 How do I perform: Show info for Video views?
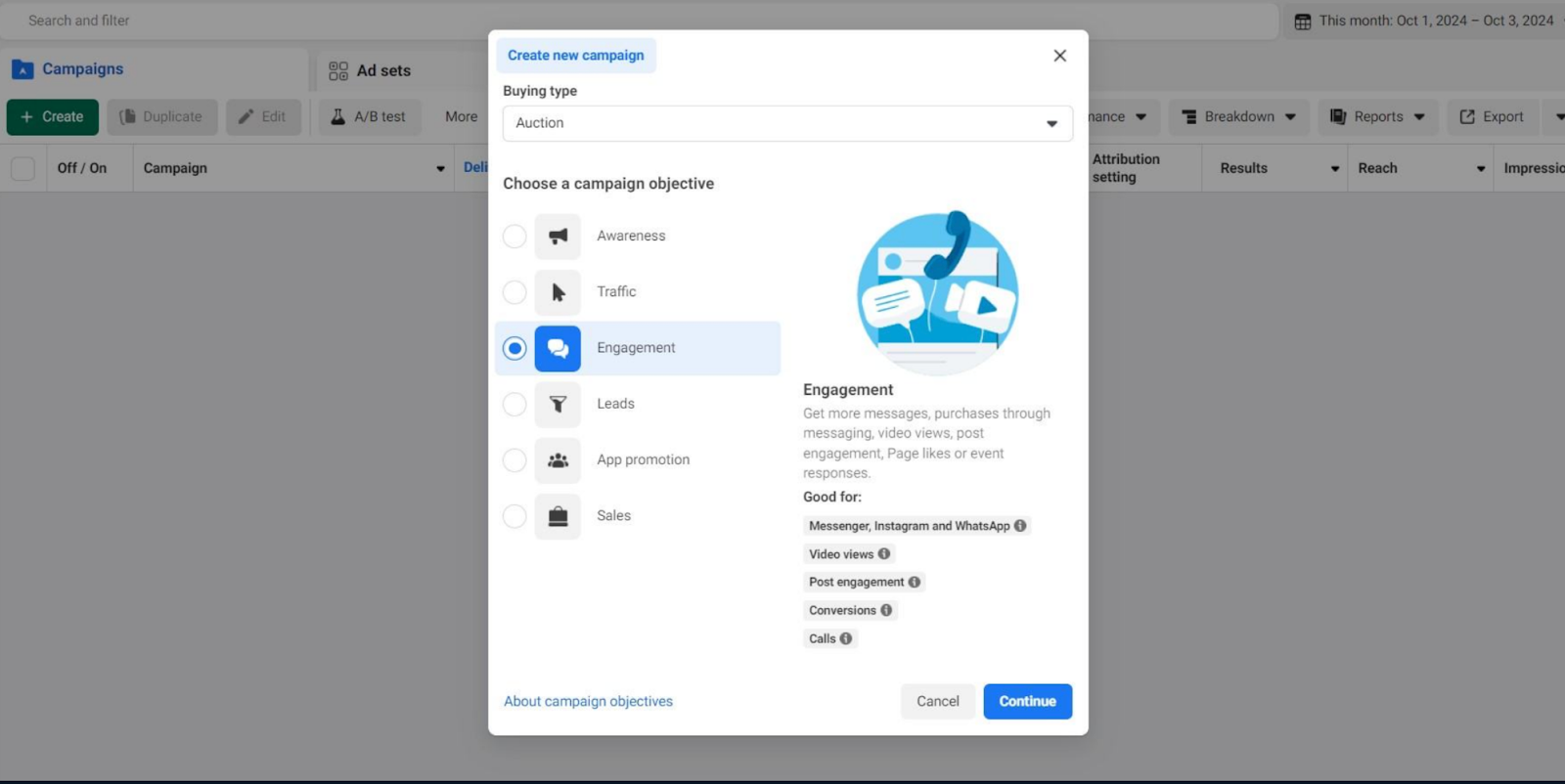pyautogui.click(x=884, y=553)
